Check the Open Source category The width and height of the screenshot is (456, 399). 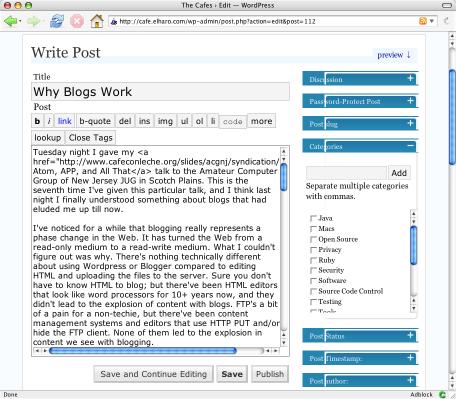pos(313,239)
